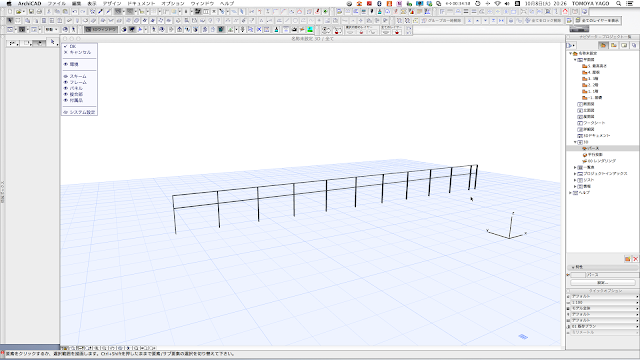
Task: Click the 設定... button in navigator properties
Action: point(603,282)
